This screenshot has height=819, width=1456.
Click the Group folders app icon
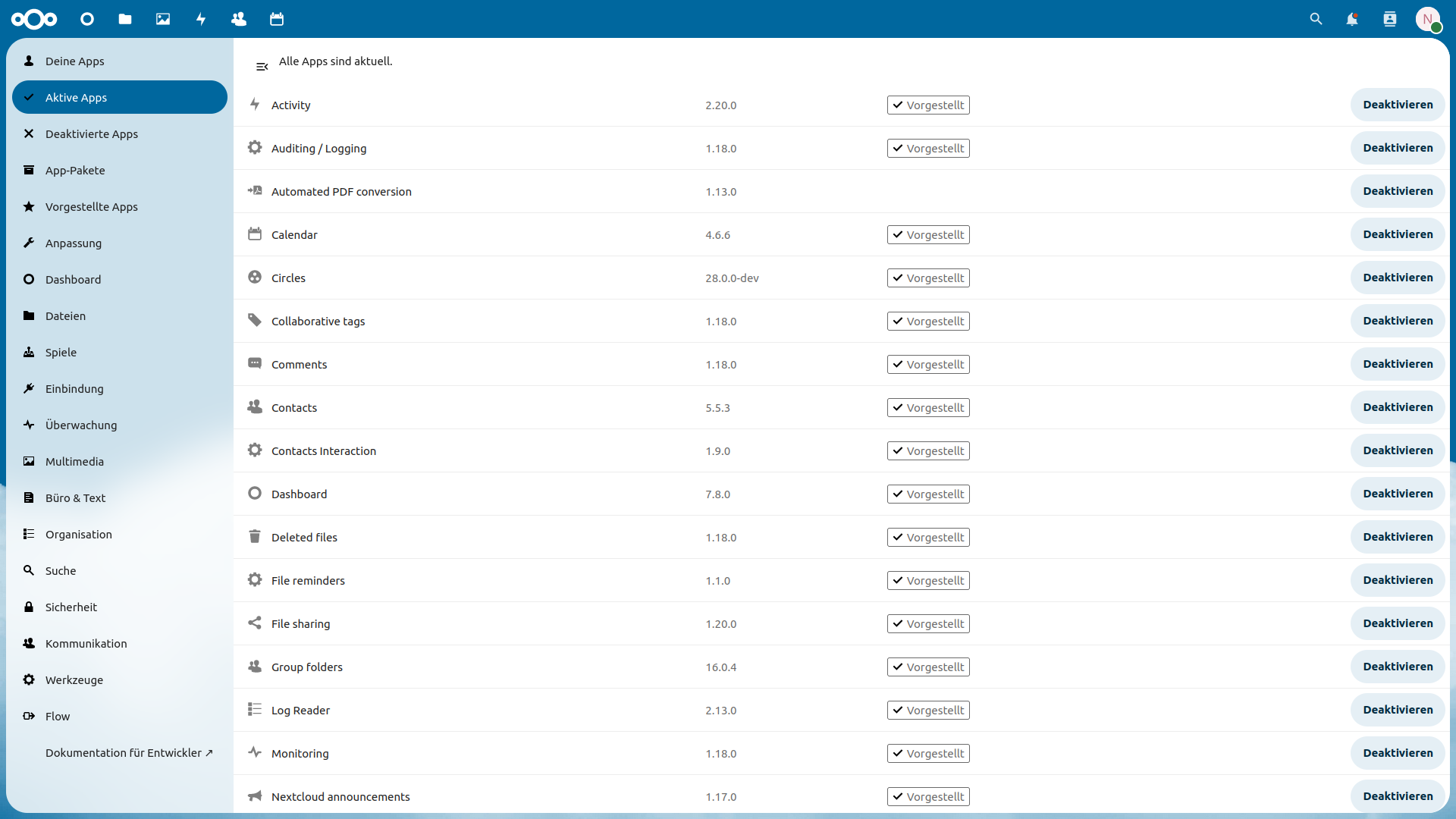pos(255,666)
